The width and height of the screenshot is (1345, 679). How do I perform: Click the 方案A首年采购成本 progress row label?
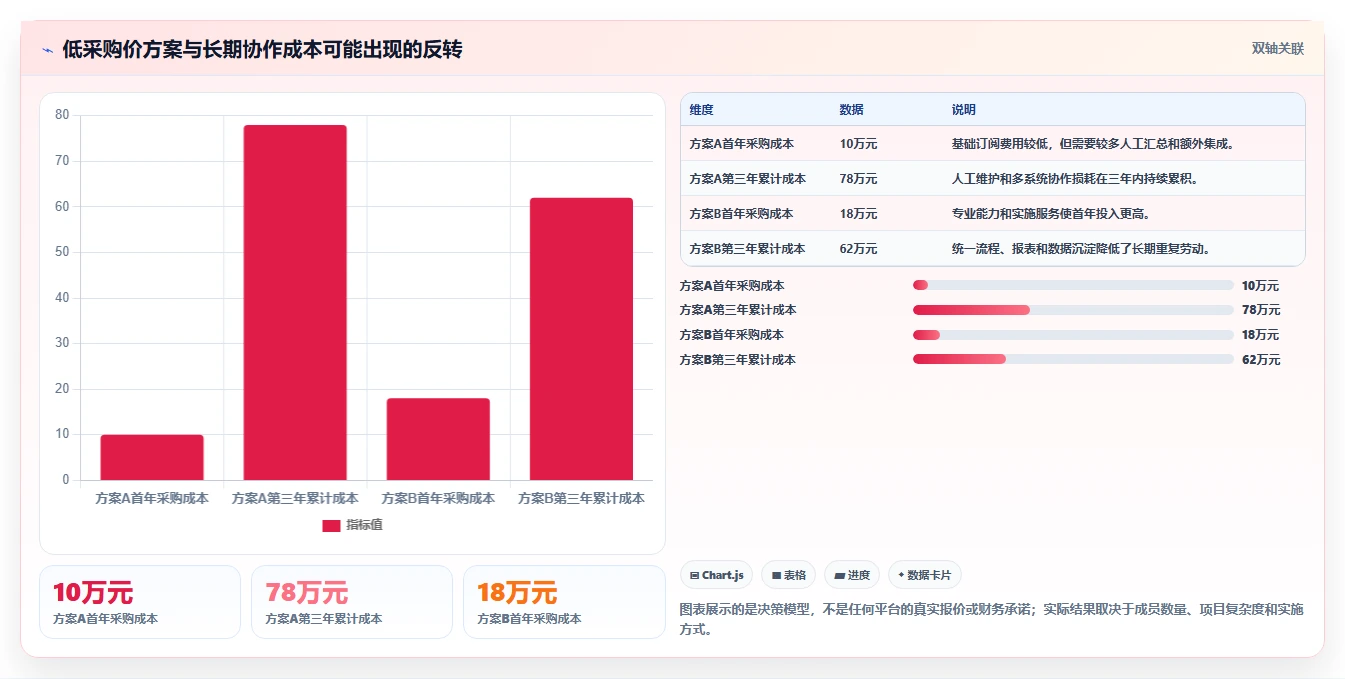tap(732, 286)
